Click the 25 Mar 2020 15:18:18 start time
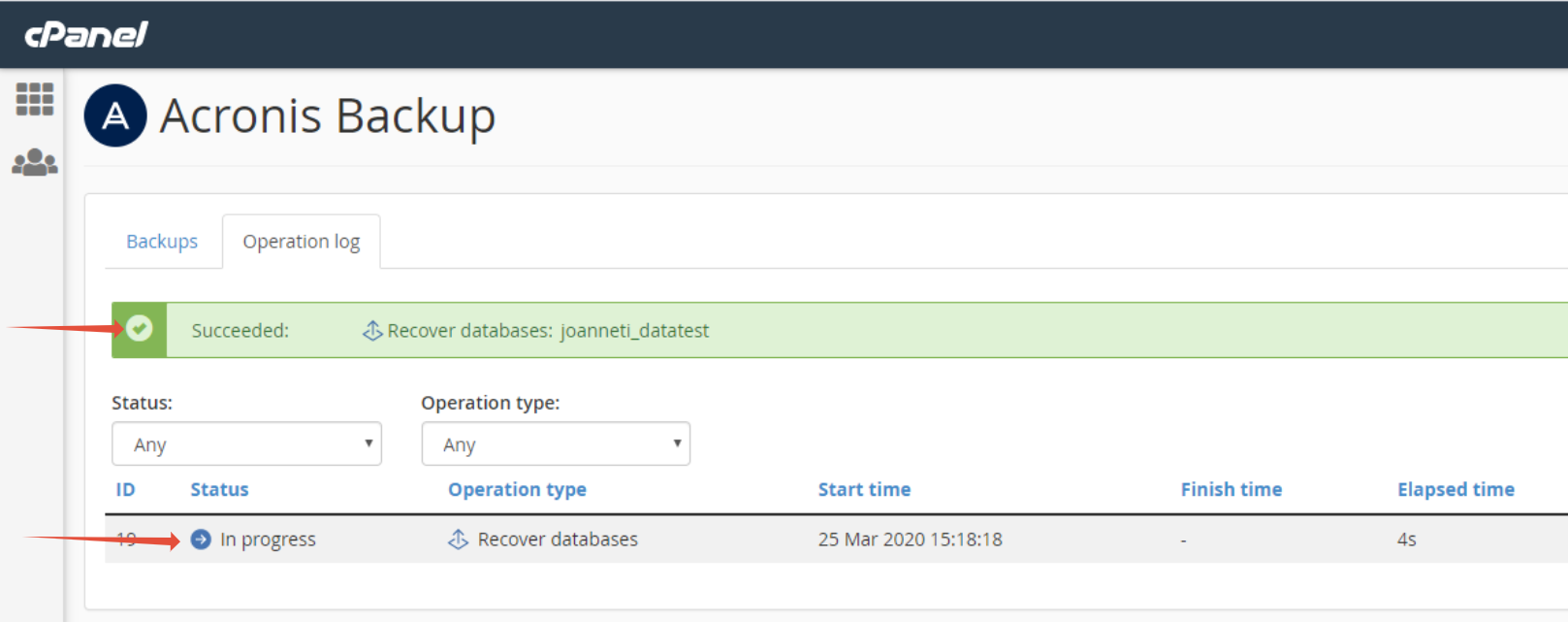Viewport: 1568px width, 622px height. coord(910,540)
